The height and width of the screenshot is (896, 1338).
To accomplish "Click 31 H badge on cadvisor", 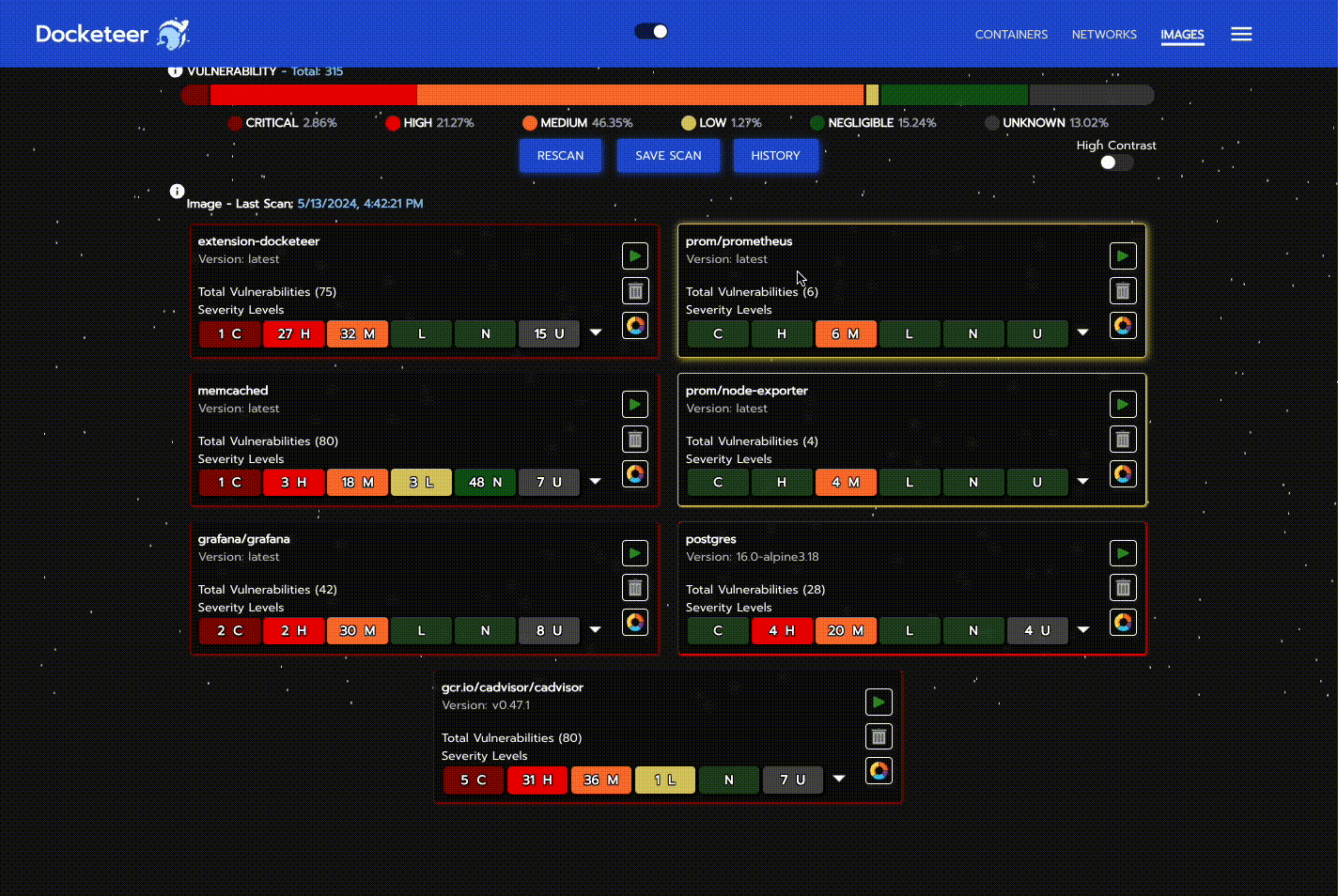I will point(537,780).
